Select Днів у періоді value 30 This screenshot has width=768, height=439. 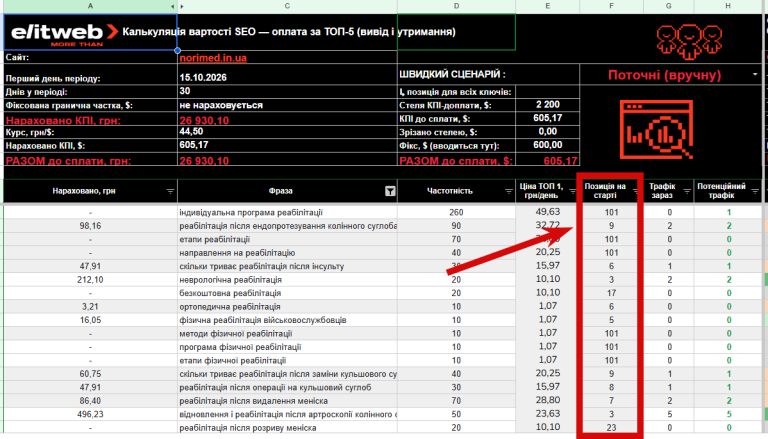coord(287,91)
